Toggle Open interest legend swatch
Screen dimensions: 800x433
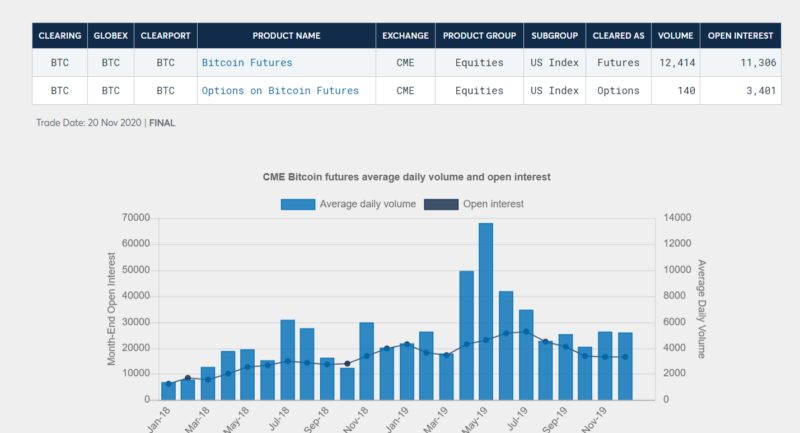pyautogui.click(x=441, y=205)
